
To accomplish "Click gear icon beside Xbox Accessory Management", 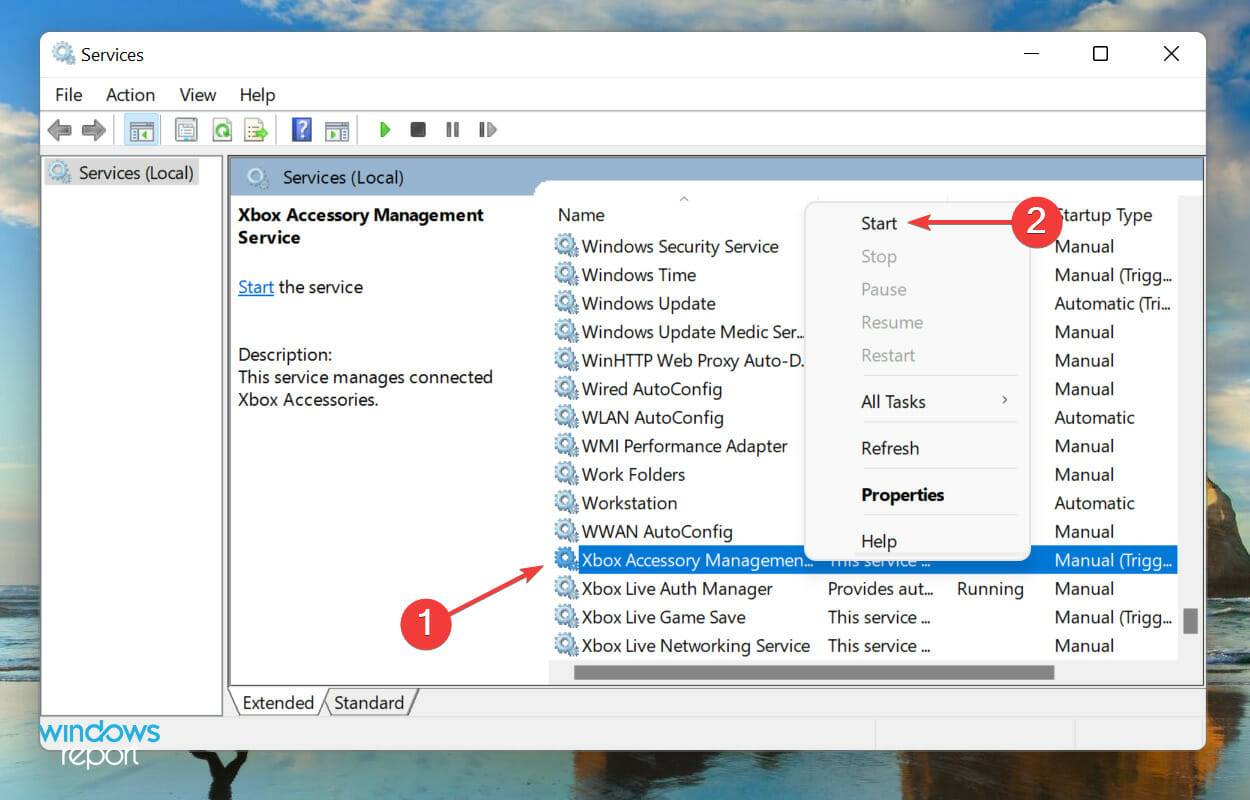I will [x=566, y=560].
